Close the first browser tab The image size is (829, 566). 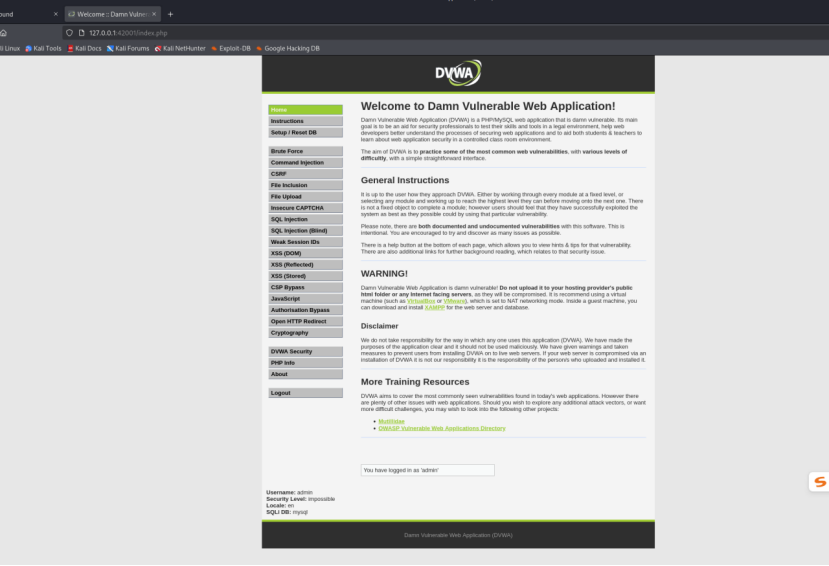pyautogui.click(x=56, y=14)
